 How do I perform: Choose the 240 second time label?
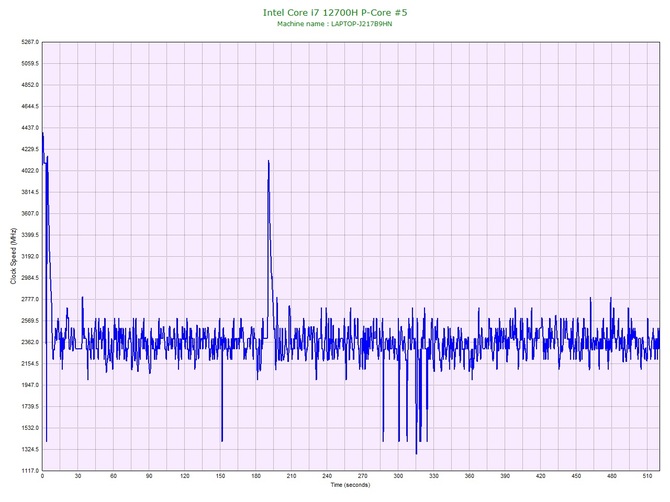coord(327,476)
